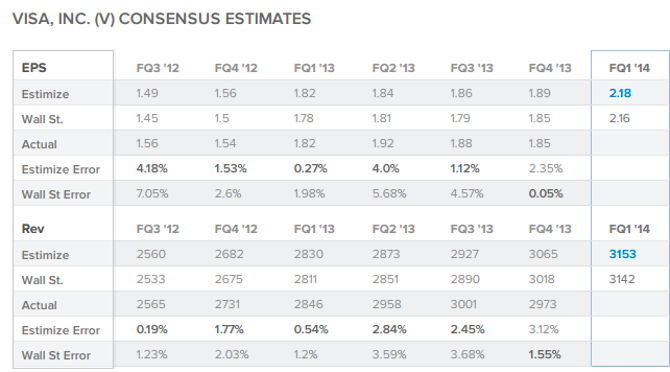Select Wall St. EPS estimate 2.16
The image size is (670, 372).
point(619,118)
